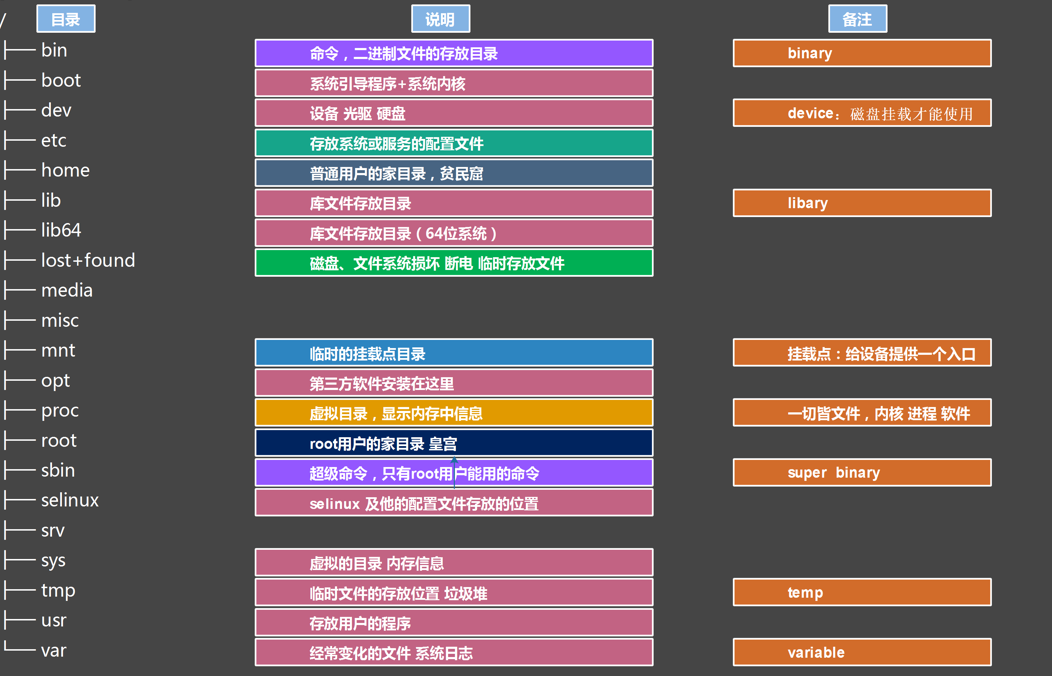The width and height of the screenshot is (1052, 676).
Task: Click the orange 'device' note box
Action: pyautogui.click(x=861, y=113)
